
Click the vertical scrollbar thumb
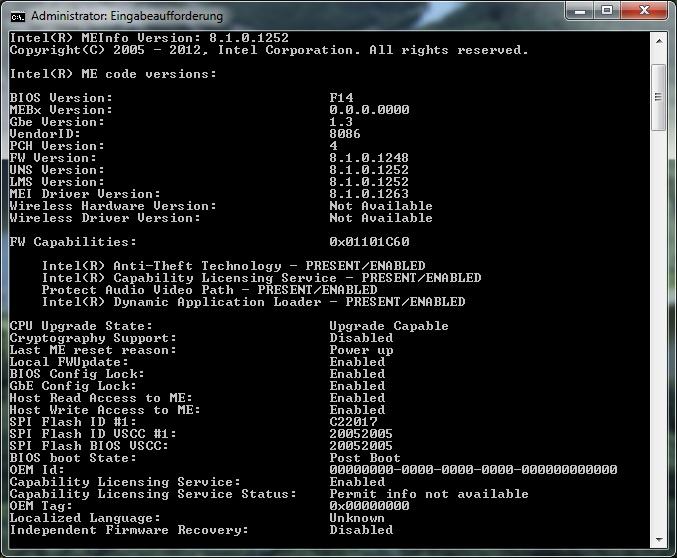(x=658, y=97)
